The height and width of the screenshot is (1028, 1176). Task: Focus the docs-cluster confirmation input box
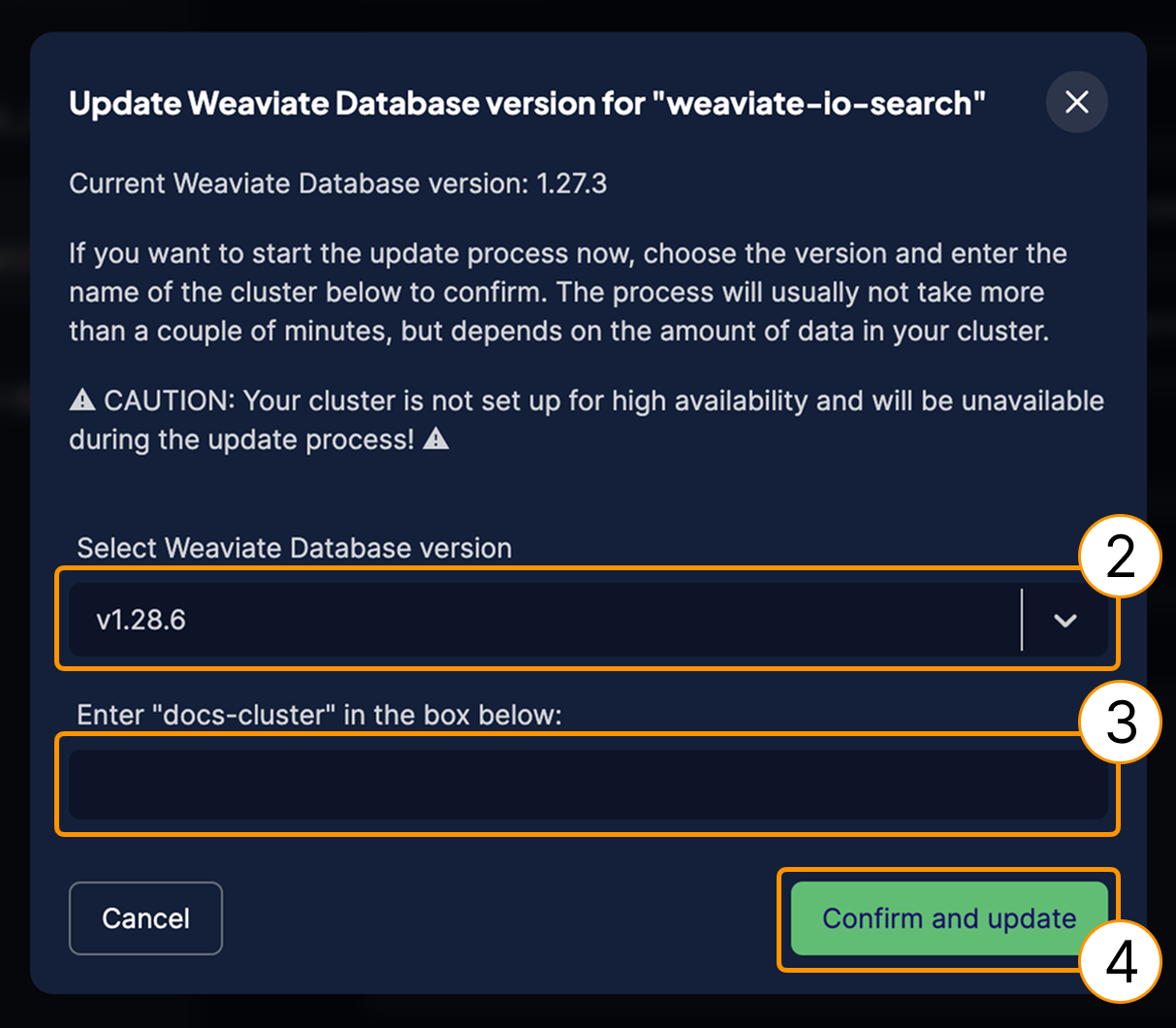(x=588, y=785)
